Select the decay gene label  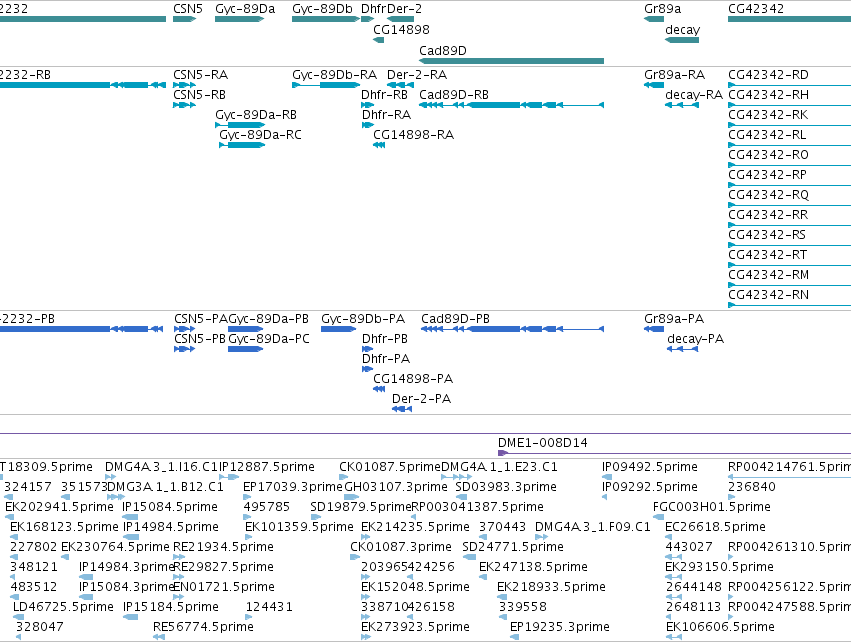[682, 29]
